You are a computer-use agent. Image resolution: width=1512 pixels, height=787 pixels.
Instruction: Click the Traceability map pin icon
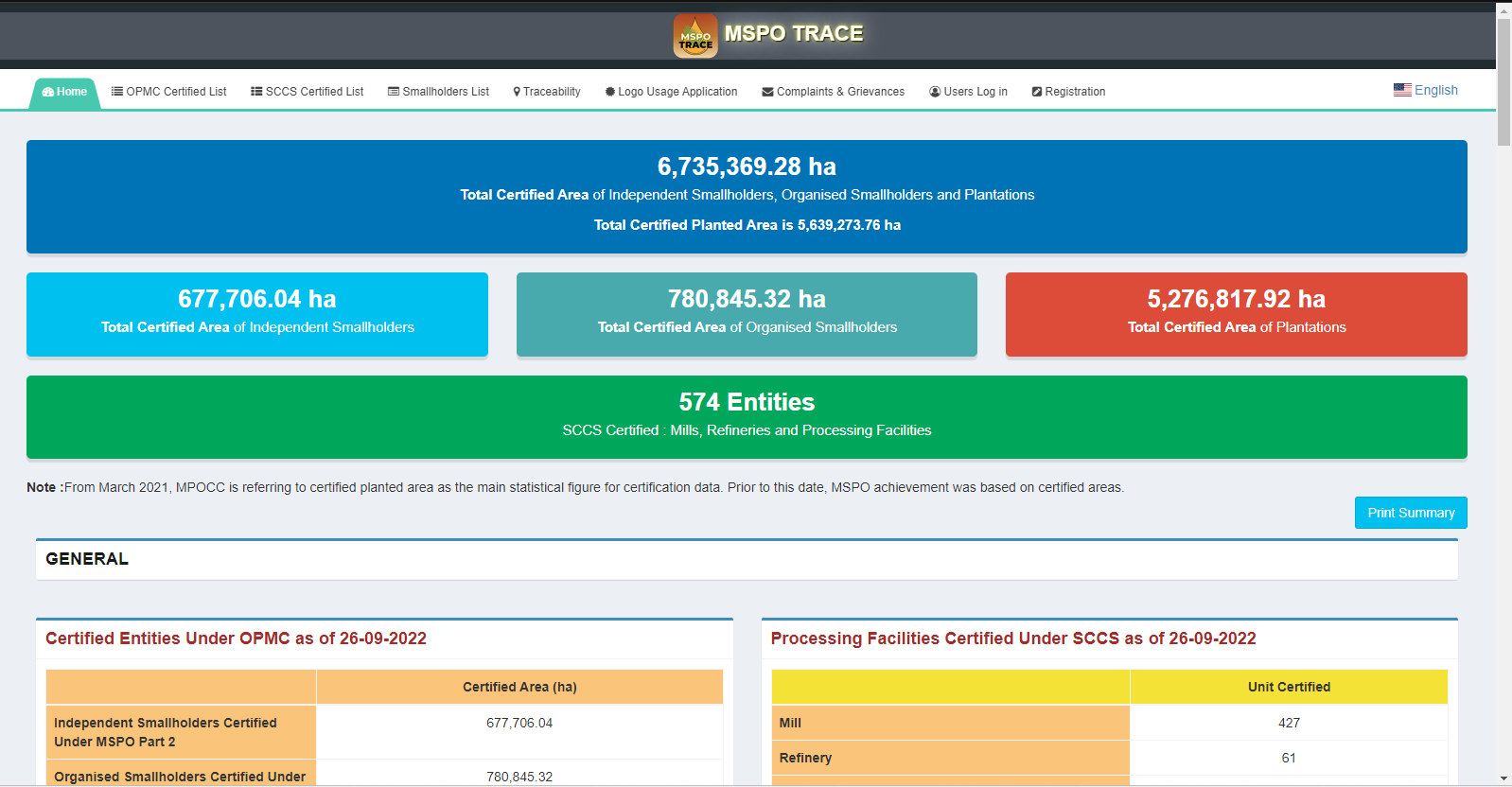pos(517,92)
